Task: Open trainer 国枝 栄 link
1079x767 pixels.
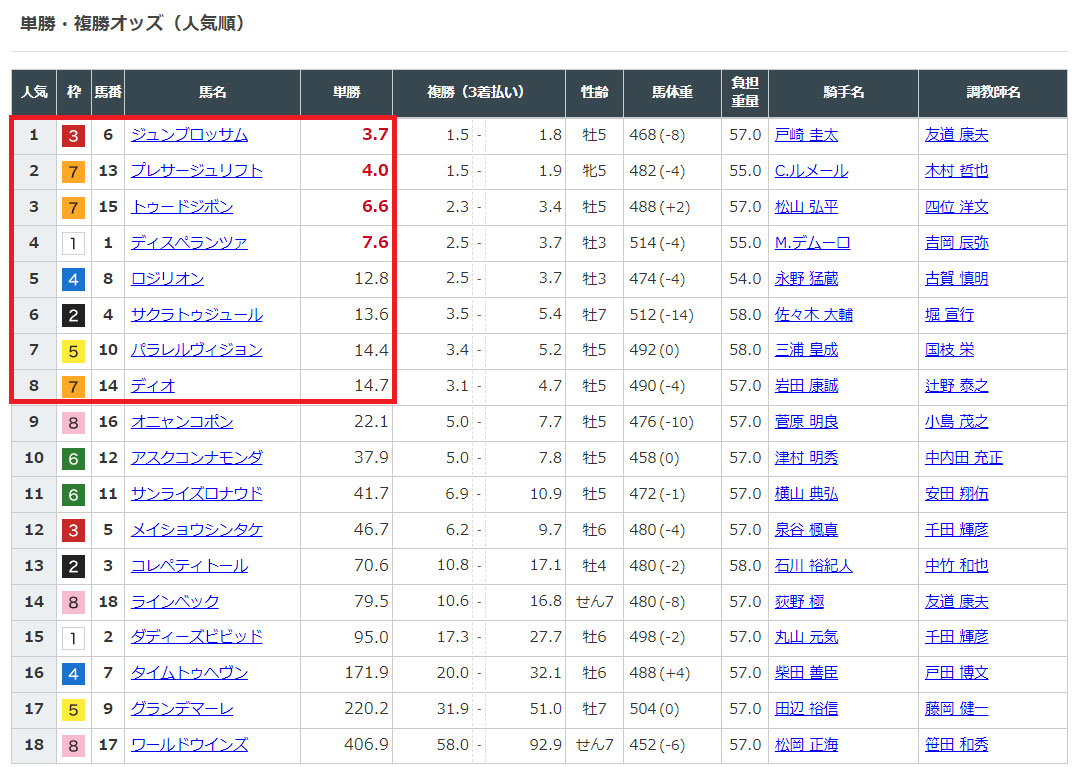Action: (949, 350)
